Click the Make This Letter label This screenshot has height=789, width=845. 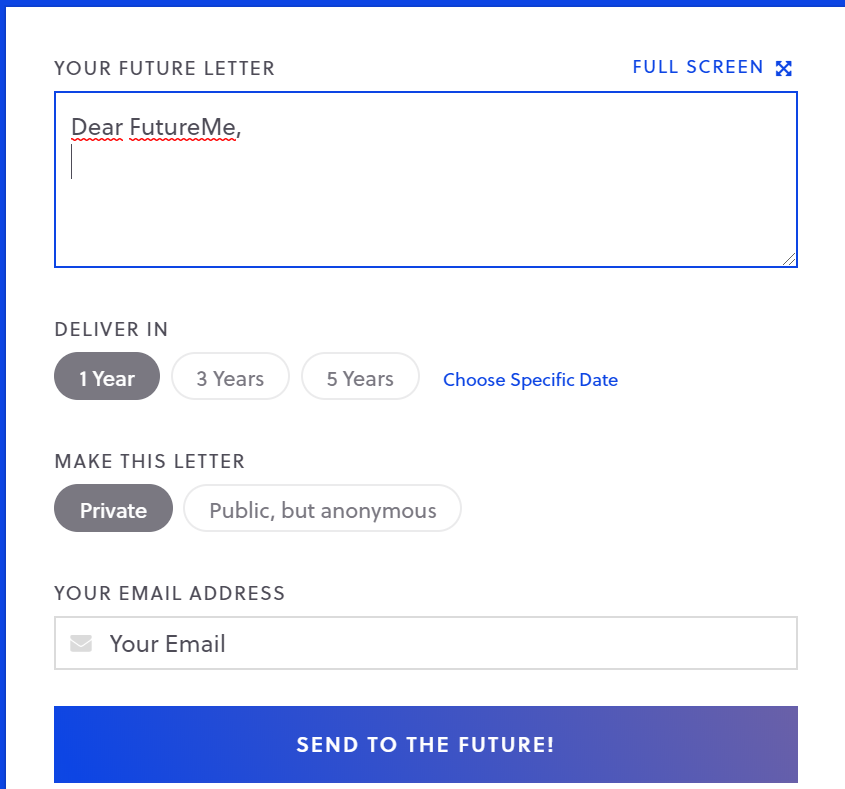pyautogui.click(x=149, y=461)
